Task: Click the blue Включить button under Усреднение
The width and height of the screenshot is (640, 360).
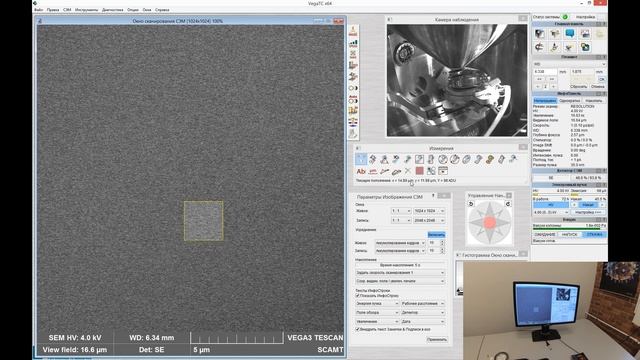Action: pos(436,235)
